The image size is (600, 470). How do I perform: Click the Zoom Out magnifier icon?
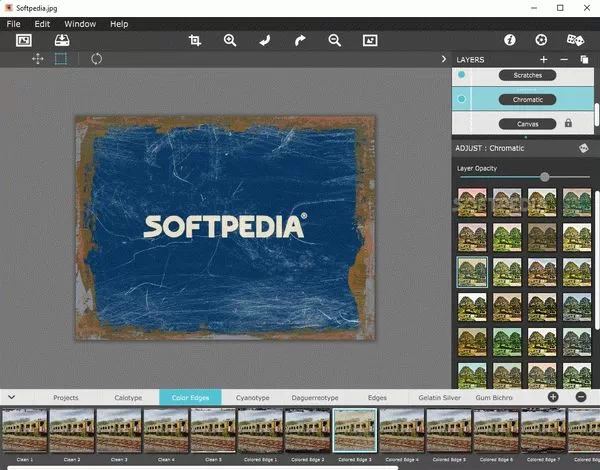coord(335,41)
